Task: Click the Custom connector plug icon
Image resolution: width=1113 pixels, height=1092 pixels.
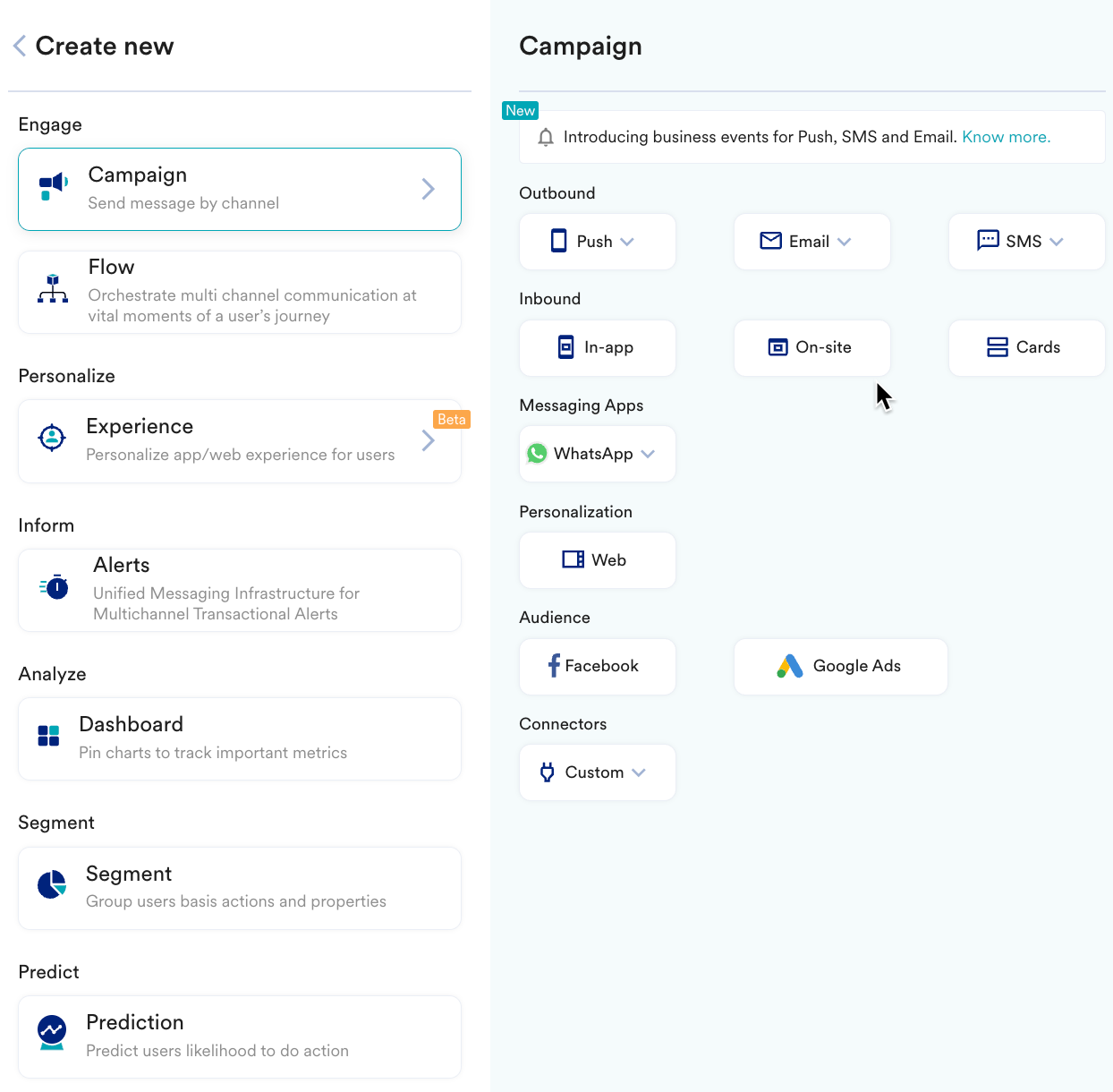Action: (547, 772)
